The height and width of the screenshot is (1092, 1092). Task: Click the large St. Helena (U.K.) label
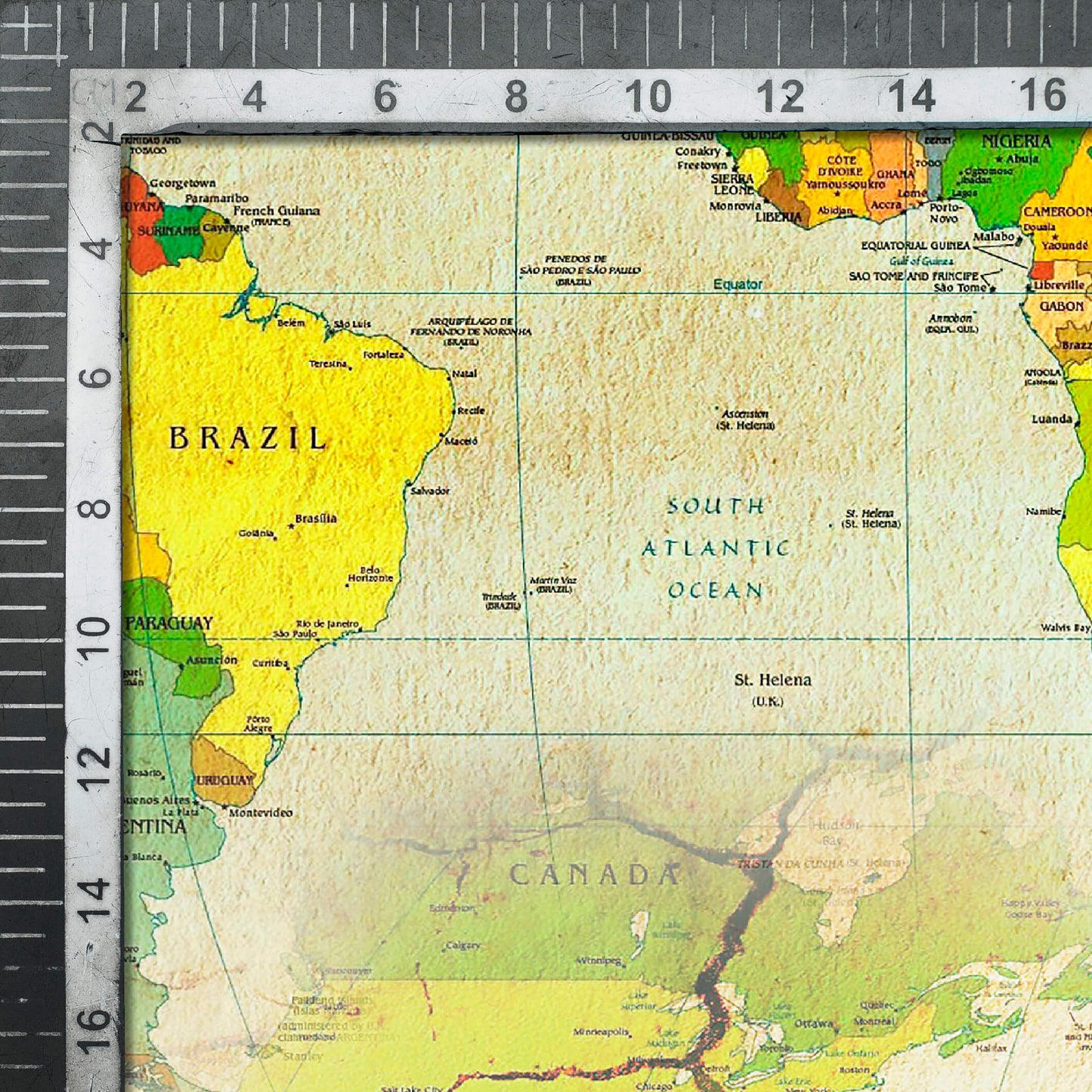772,680
